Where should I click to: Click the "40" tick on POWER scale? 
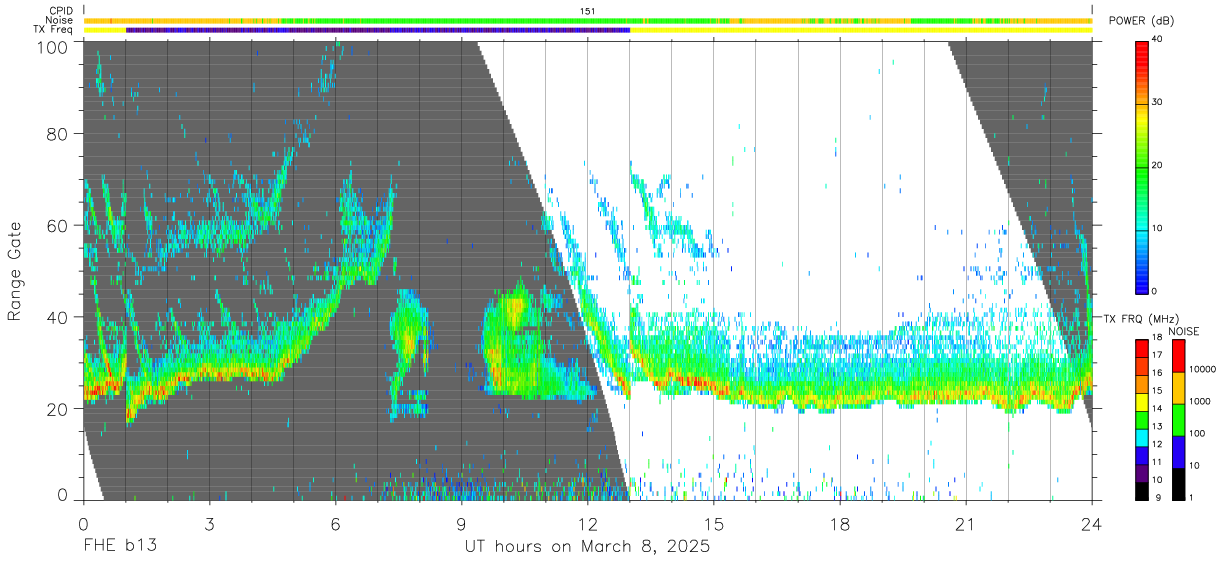pyautogui.click(x=1158, y=39)
